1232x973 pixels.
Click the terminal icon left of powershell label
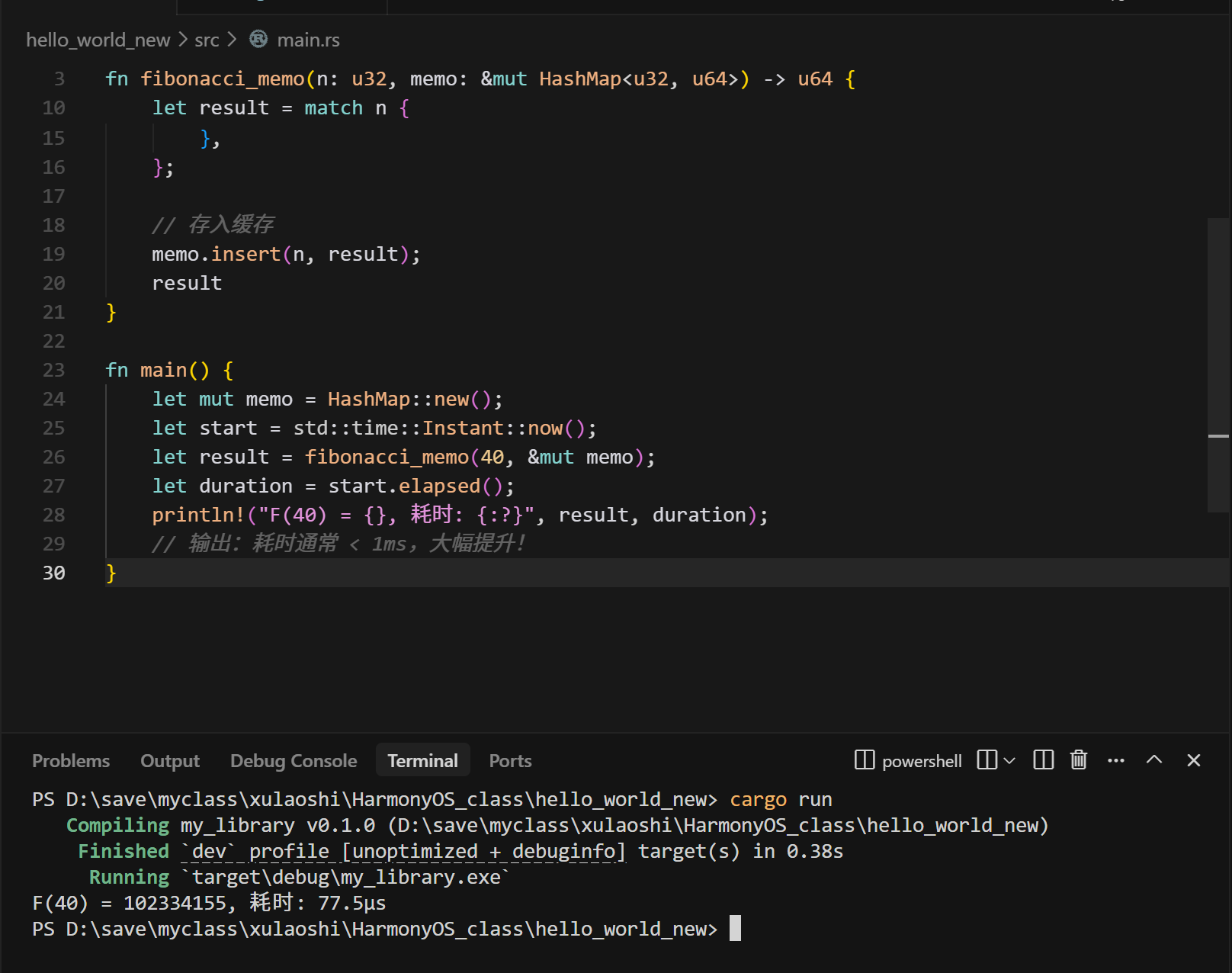pyautogui.click(x=865, y=760)
